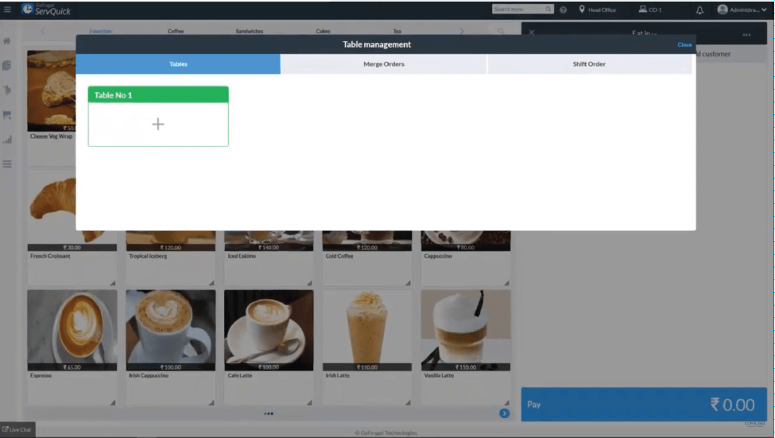Select the Irish Latte item
Screen dimensions: 775x438
pyautogui.click(x=367, y=347)
